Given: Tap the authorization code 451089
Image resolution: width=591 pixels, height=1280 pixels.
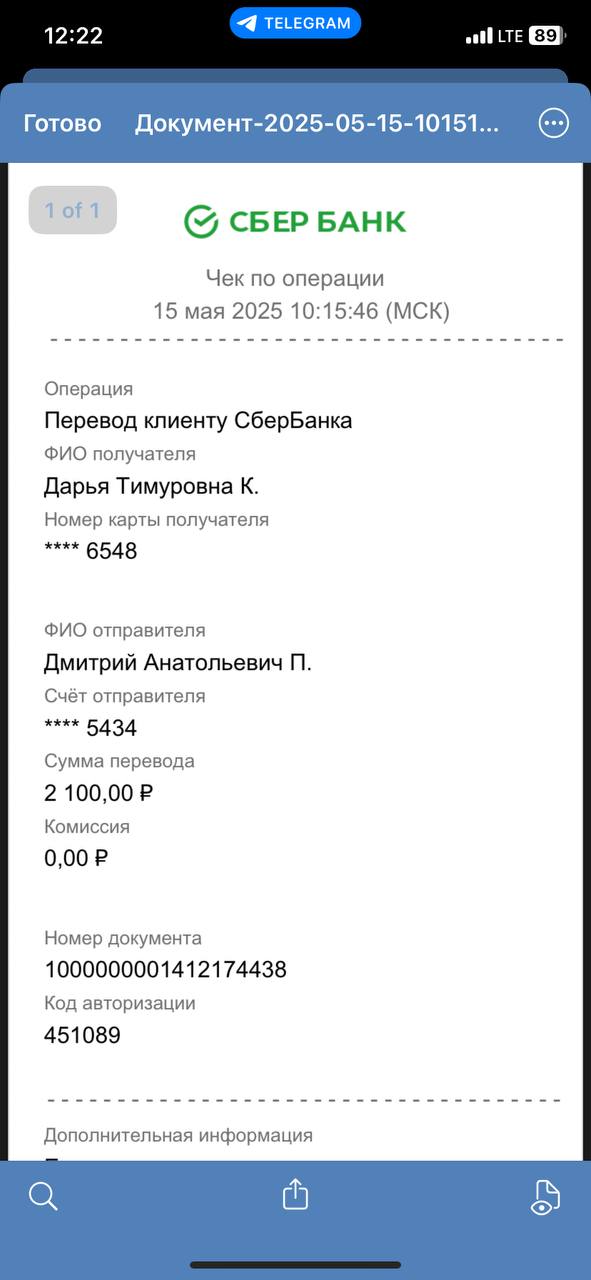Looking at the screenshot, I should point(82,1035).
